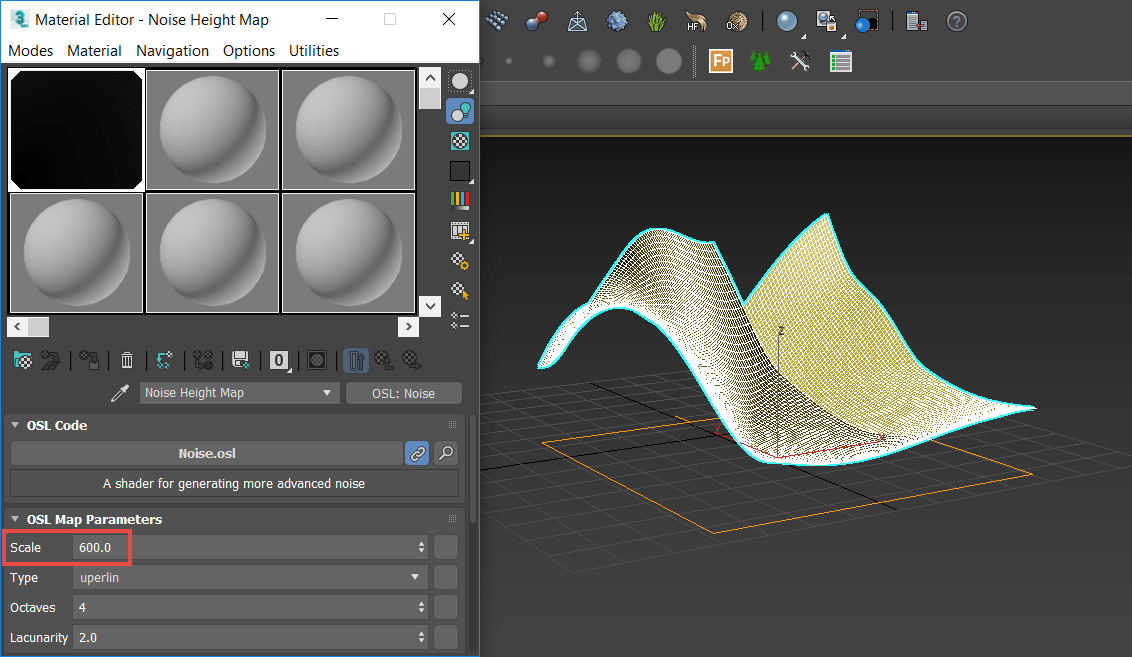Click the Noise.osl file button

pos(206,453)
